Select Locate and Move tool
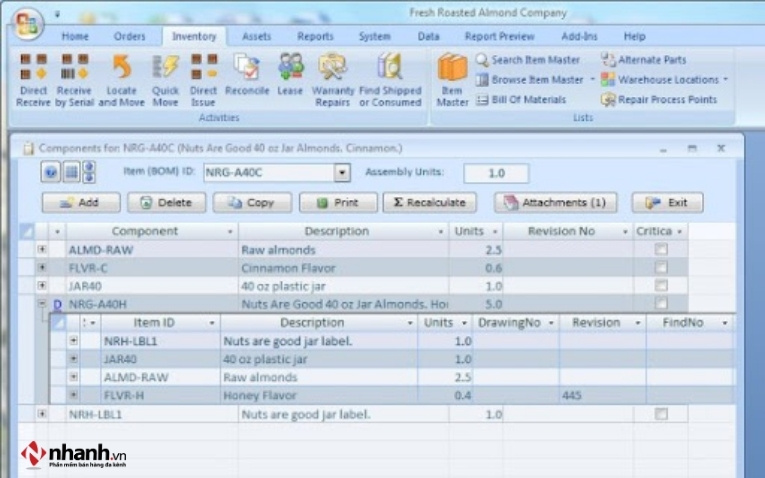The width and height of the screenshot is (765, 478). (121, 80)
